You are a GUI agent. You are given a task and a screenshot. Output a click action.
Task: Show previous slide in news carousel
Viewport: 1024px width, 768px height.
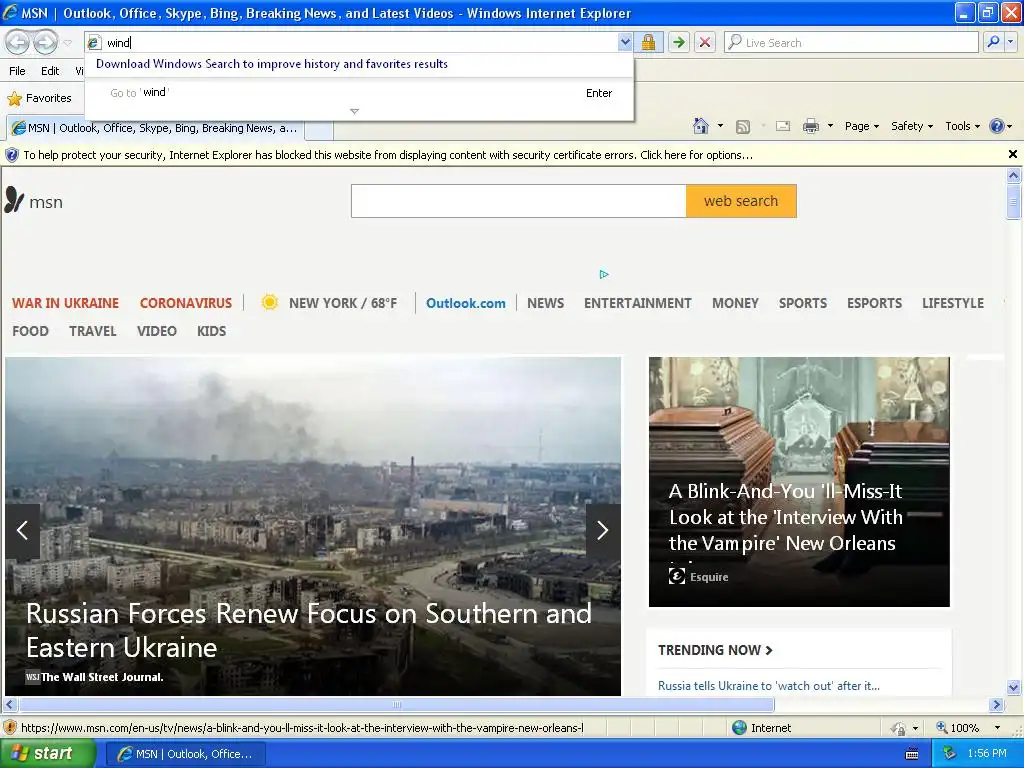click(22, 530)
